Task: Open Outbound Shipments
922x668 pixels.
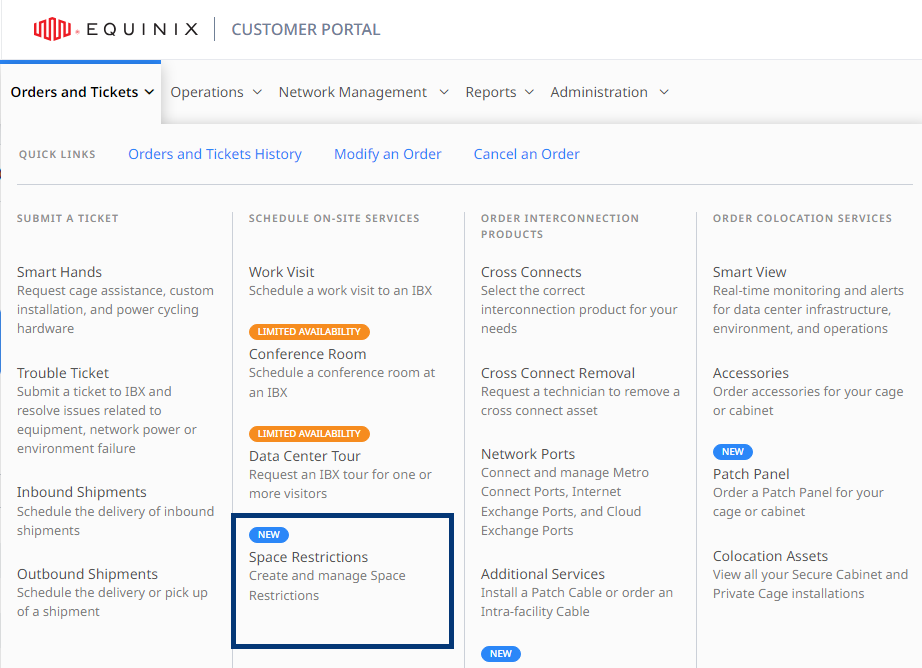Action: 88,574
